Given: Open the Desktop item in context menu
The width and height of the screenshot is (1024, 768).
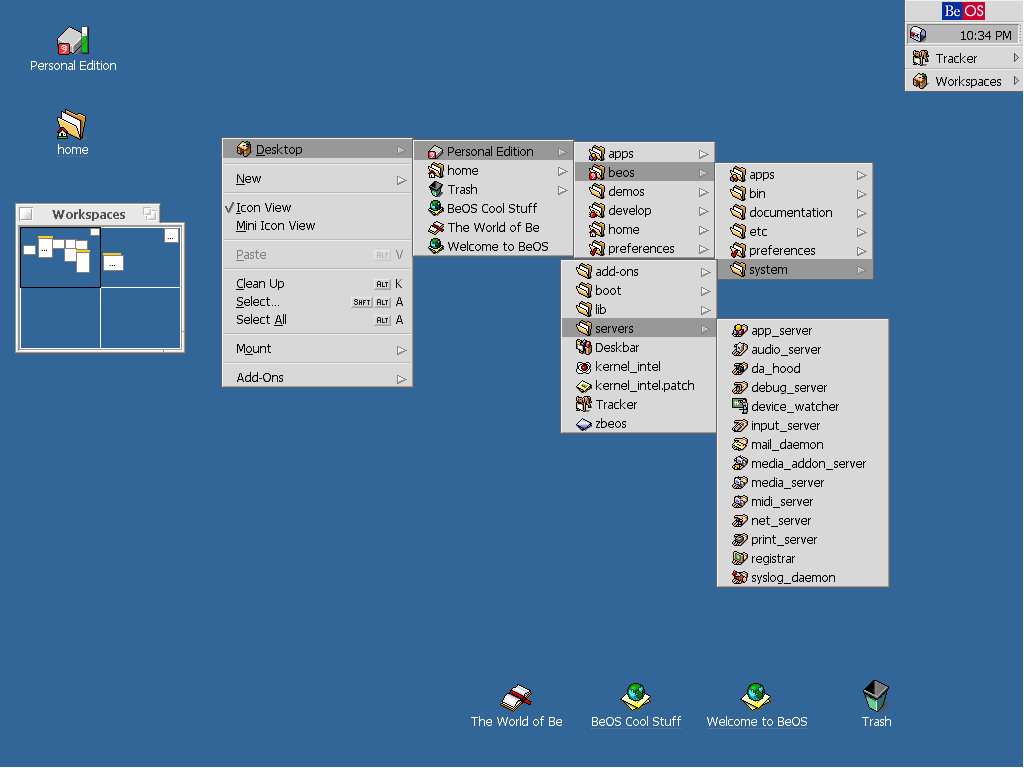Looking at the screenshot, I should click(317, 150).
